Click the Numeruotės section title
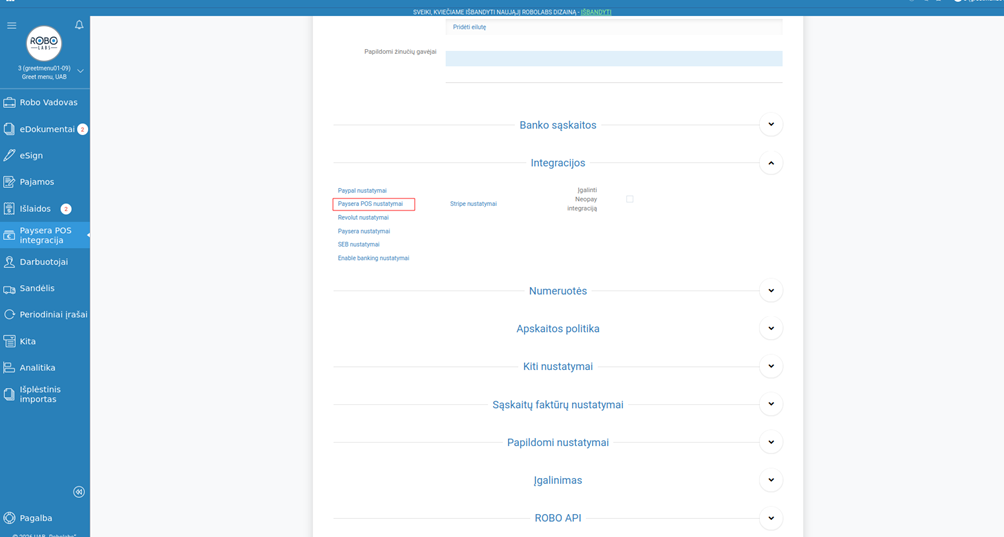This screenshot has height=537, width=1004. pos(558,291)
